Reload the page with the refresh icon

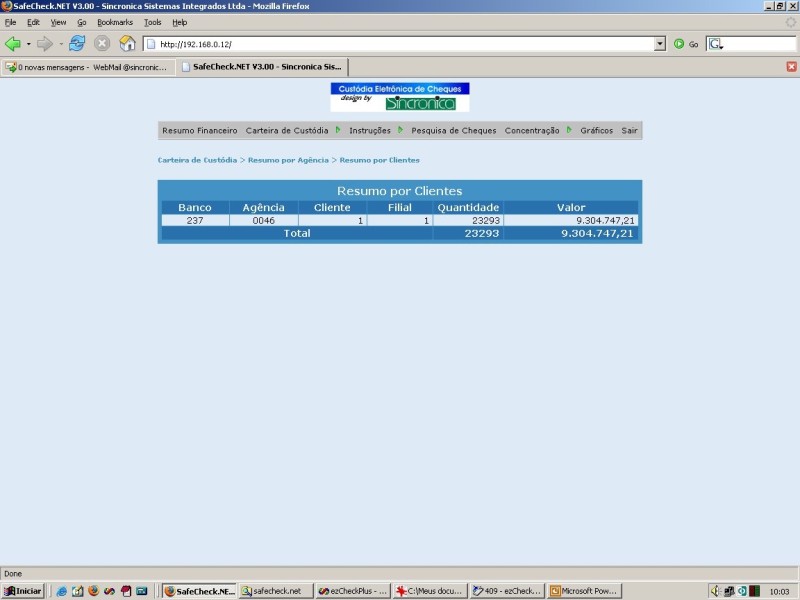(77, 44)
